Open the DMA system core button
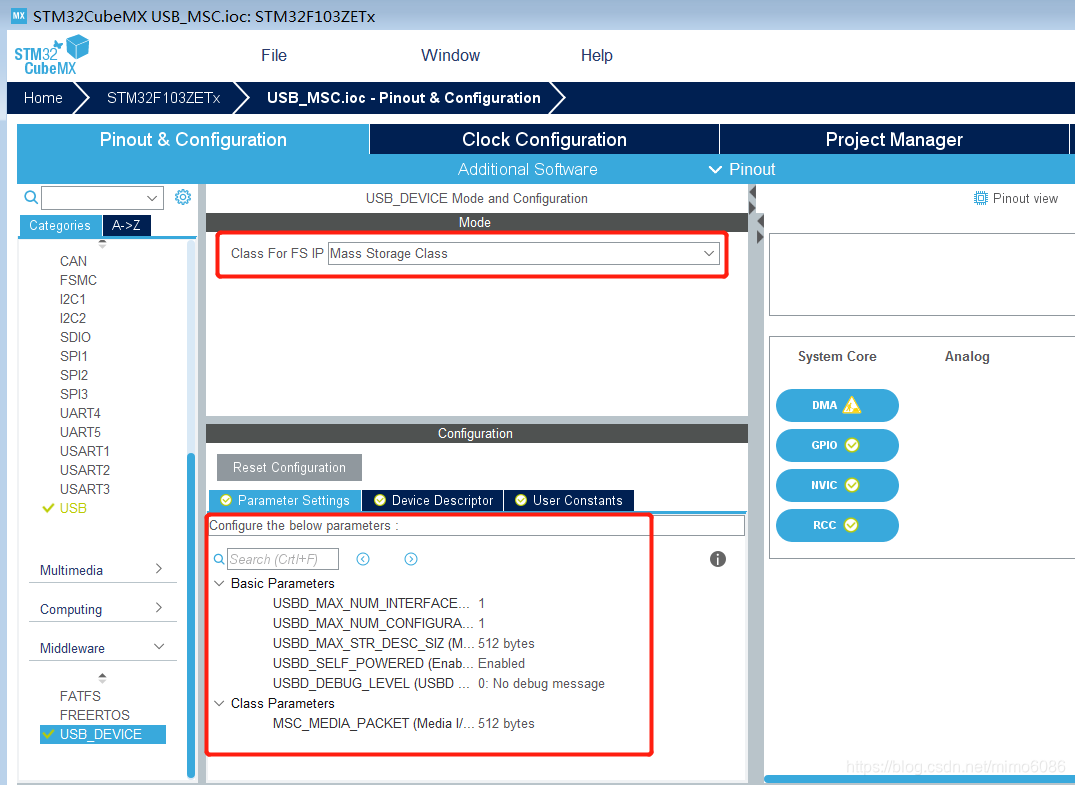Viewport: 1075px width, 785px height. tap(837, 405)
